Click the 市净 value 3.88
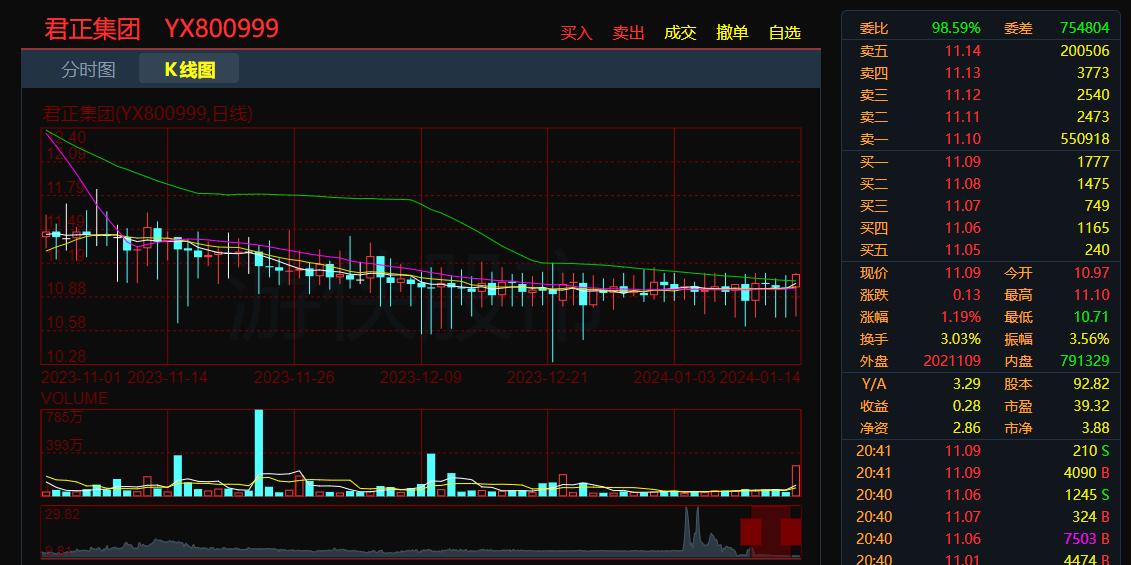1131x565 pixels. [x=1095, y=428]
